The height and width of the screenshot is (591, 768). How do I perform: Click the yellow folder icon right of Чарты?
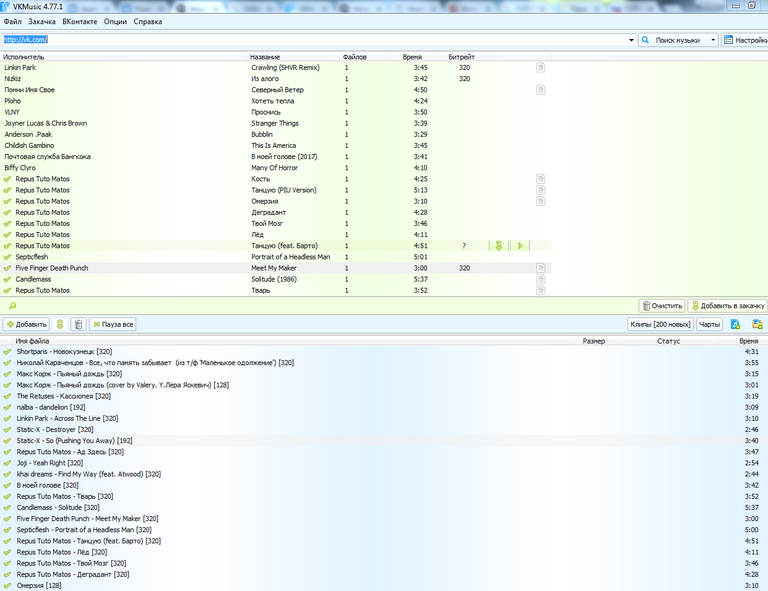click(757, 324)
